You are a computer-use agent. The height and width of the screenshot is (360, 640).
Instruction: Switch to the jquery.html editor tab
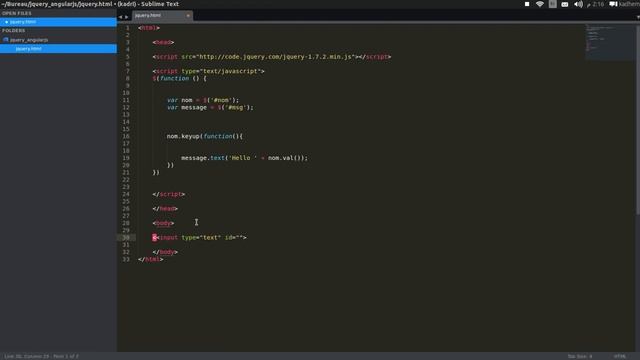pos(162,16)
